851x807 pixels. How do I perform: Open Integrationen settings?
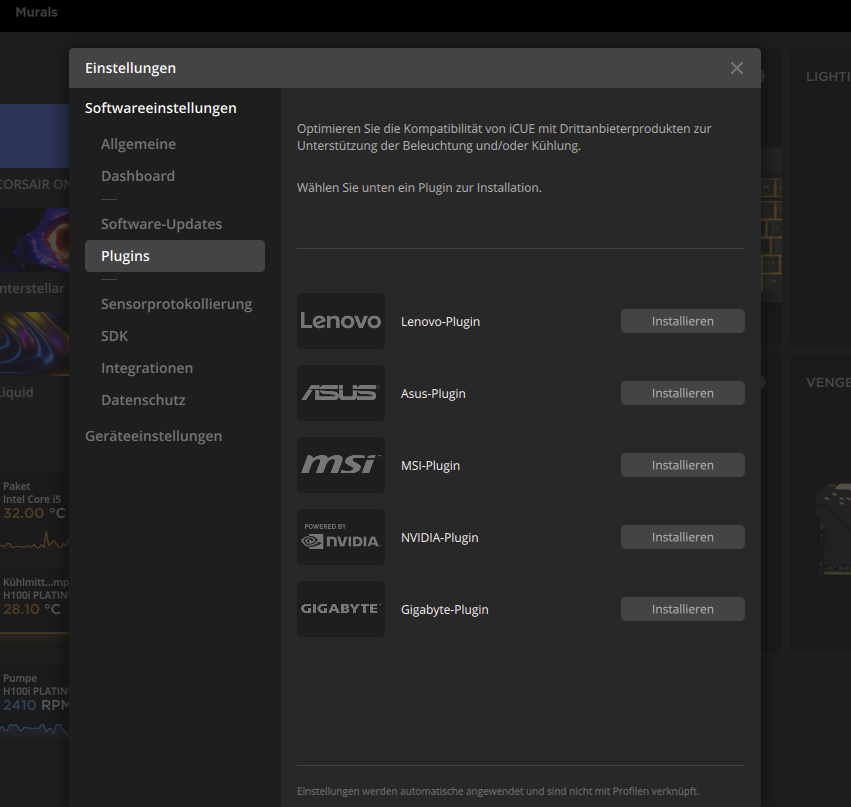coord(147,368)
